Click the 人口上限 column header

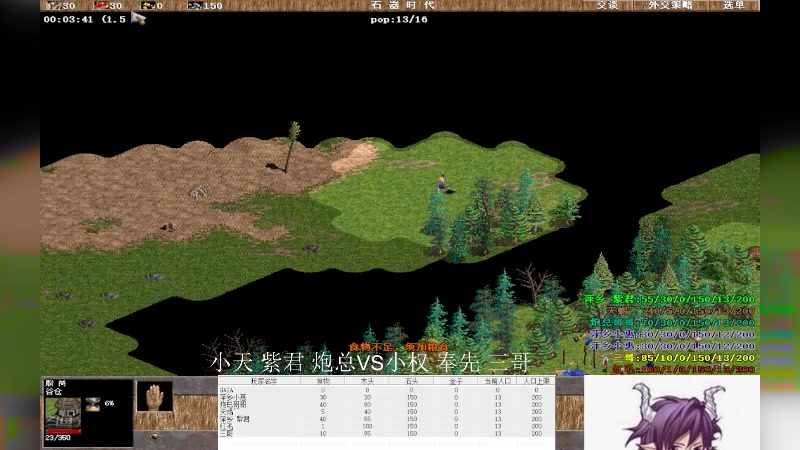click(536, 381)
